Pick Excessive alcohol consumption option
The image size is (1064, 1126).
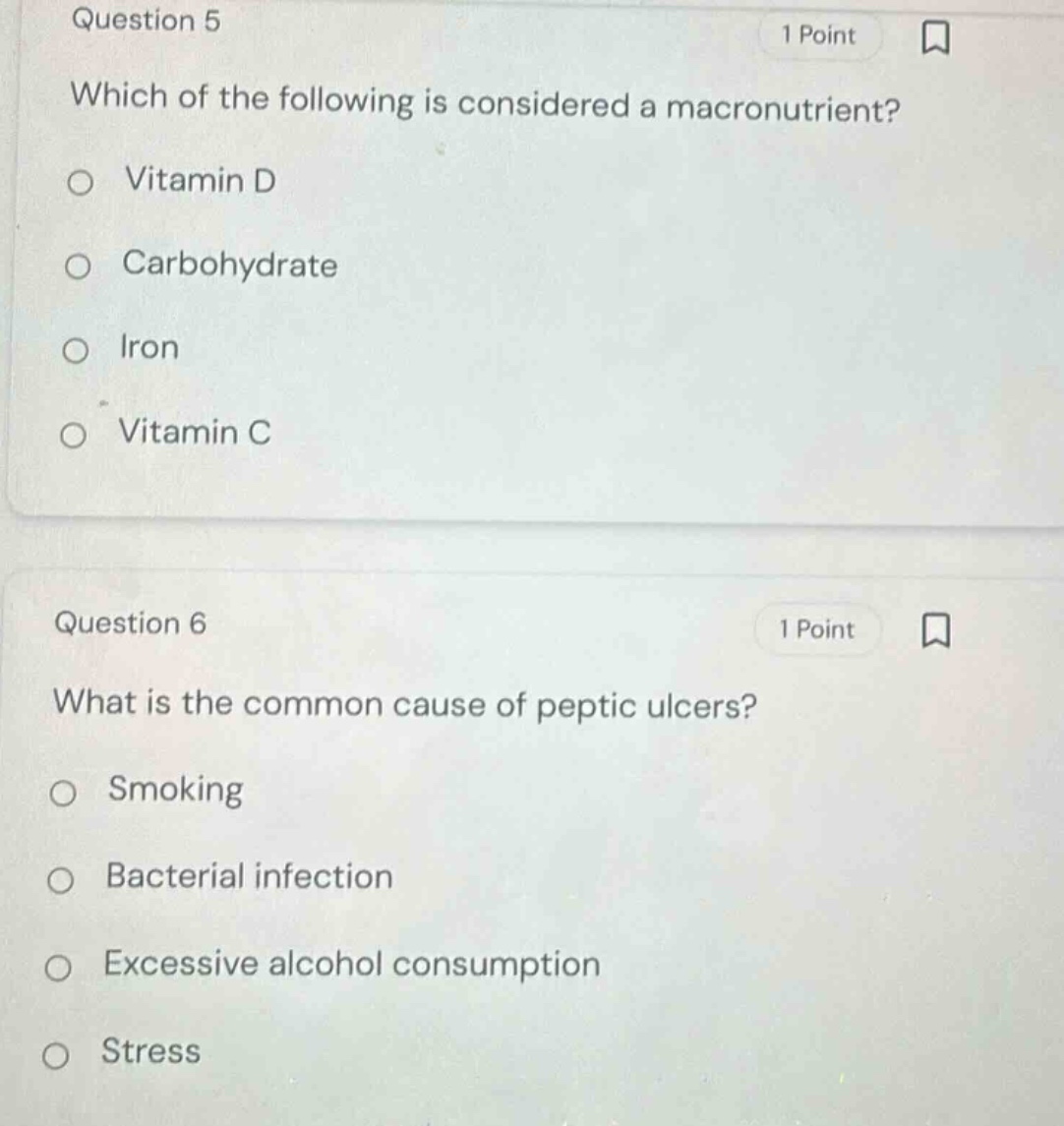[62, 966]
